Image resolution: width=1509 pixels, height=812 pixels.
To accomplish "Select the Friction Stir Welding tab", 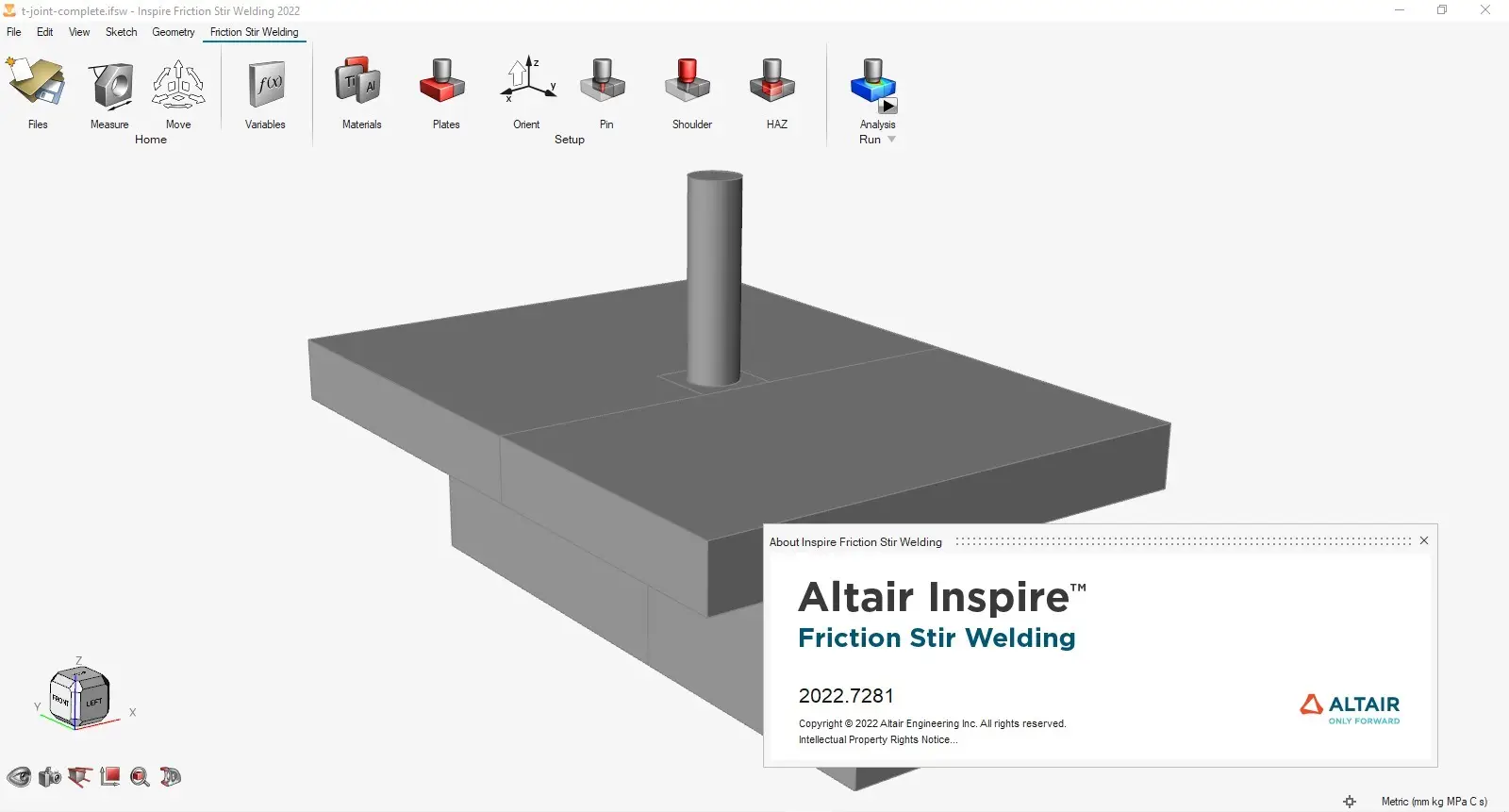I will (x=255, y=32).
